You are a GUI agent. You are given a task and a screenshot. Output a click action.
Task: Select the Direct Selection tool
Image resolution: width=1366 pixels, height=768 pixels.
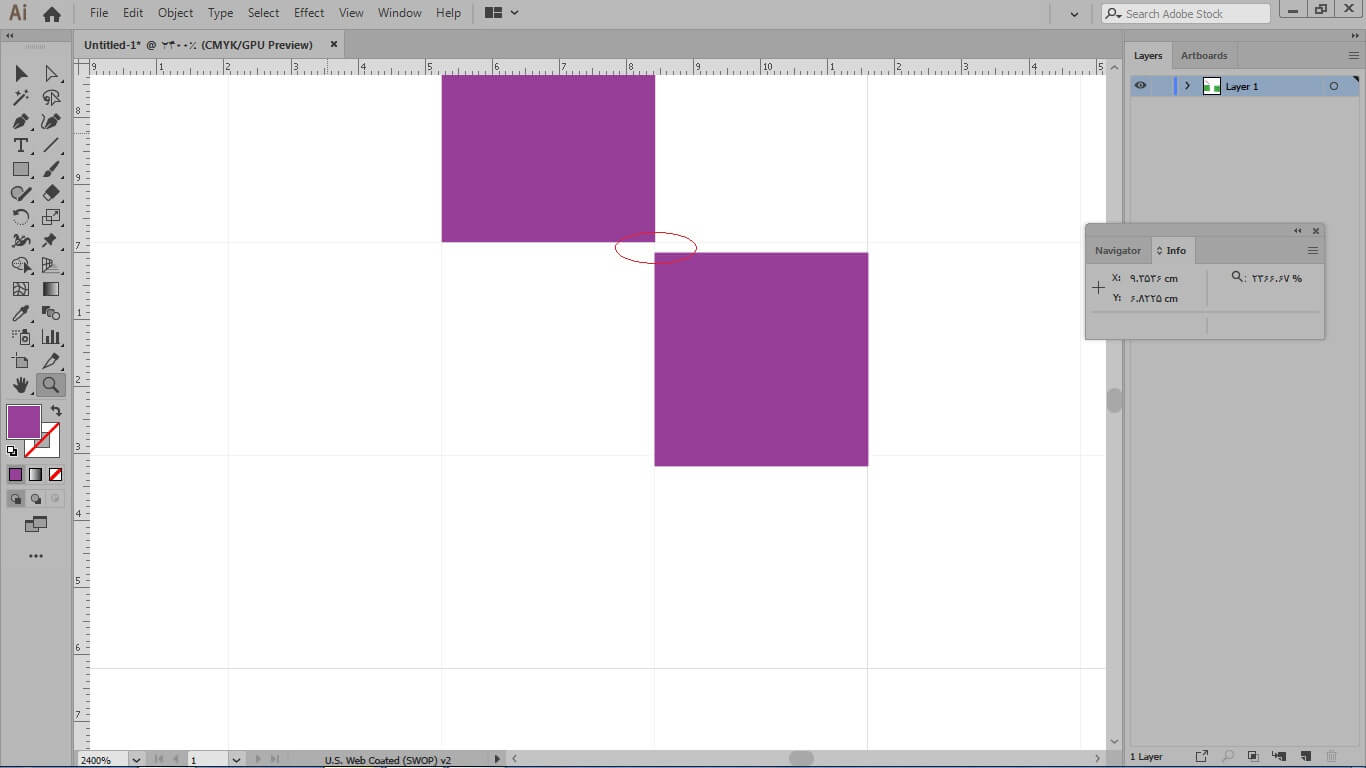coord(51,74)
